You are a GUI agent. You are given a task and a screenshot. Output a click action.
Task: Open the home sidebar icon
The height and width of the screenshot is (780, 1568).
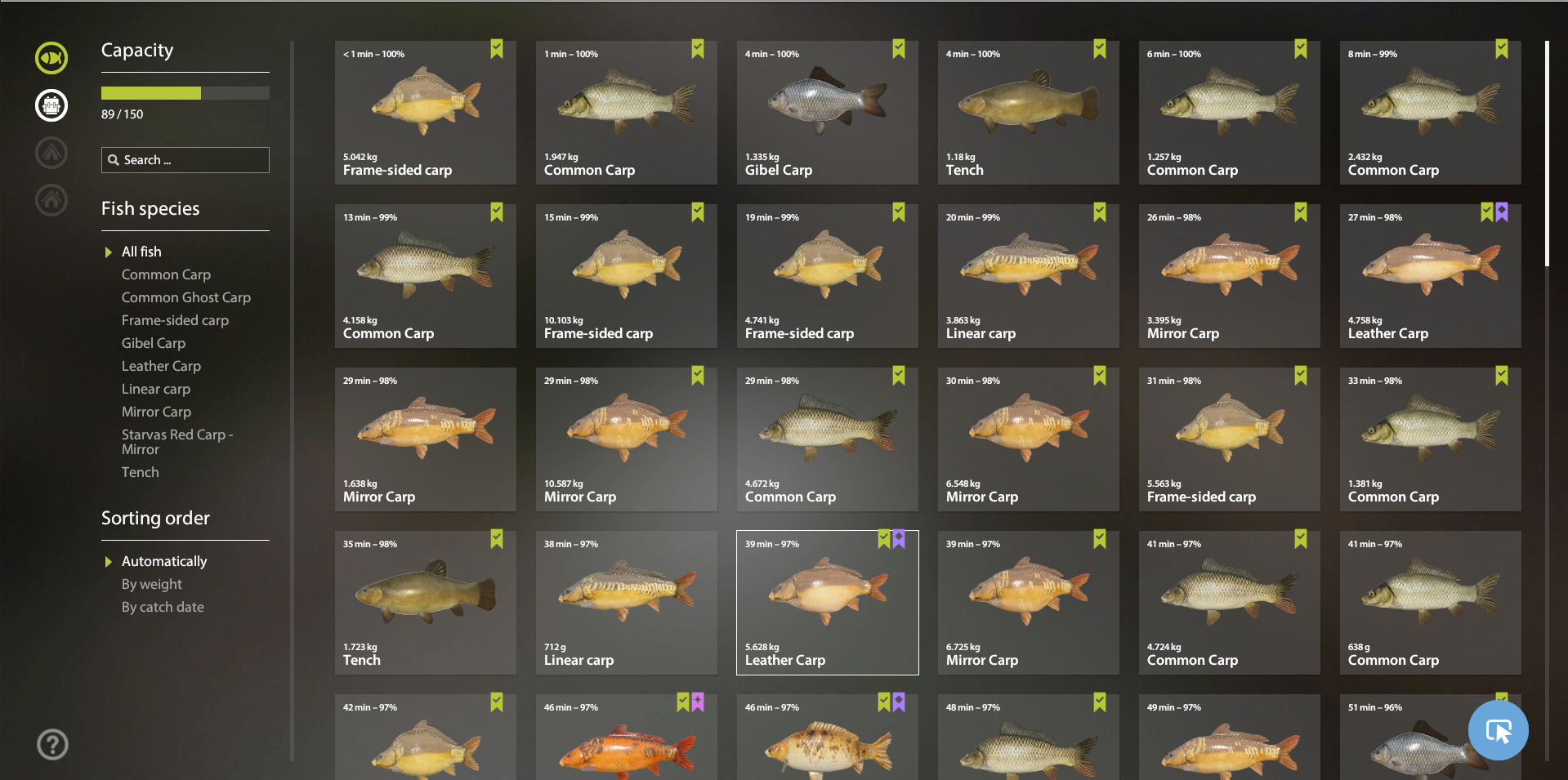(51, 200)
